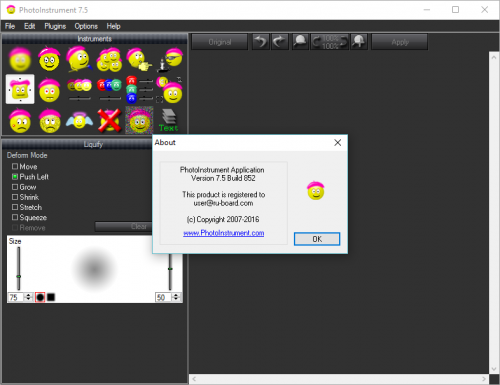Image resolution: width=500 pixels, height=385 pixels.
Task: Enable the Stretch deform mode
Action: click(15, 207)
